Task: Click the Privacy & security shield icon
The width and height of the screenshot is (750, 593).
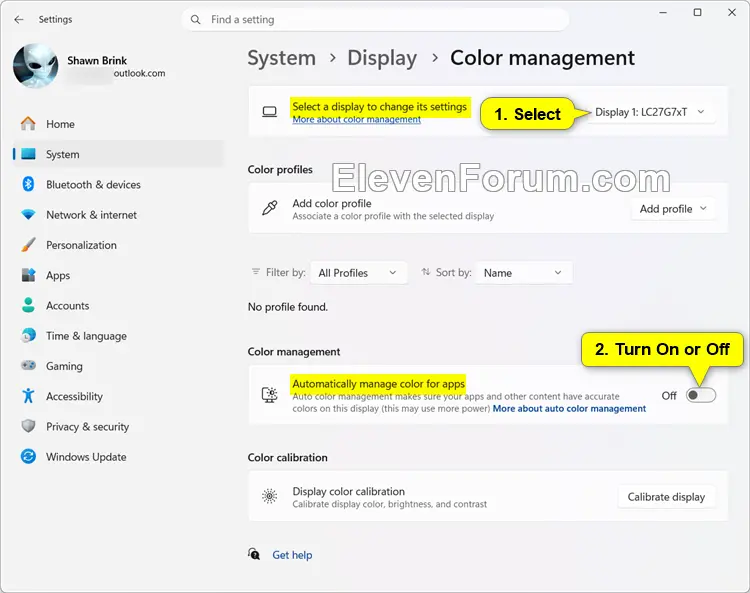Action: pos(28,426)
